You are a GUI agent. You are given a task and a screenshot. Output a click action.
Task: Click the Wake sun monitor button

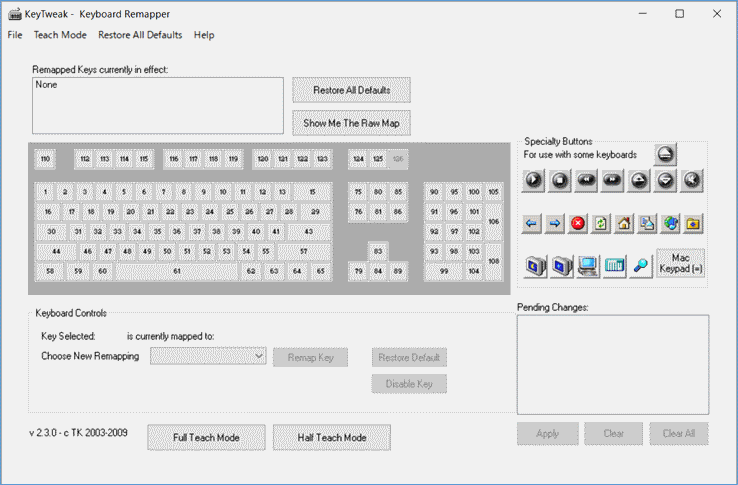coord(562,266)
